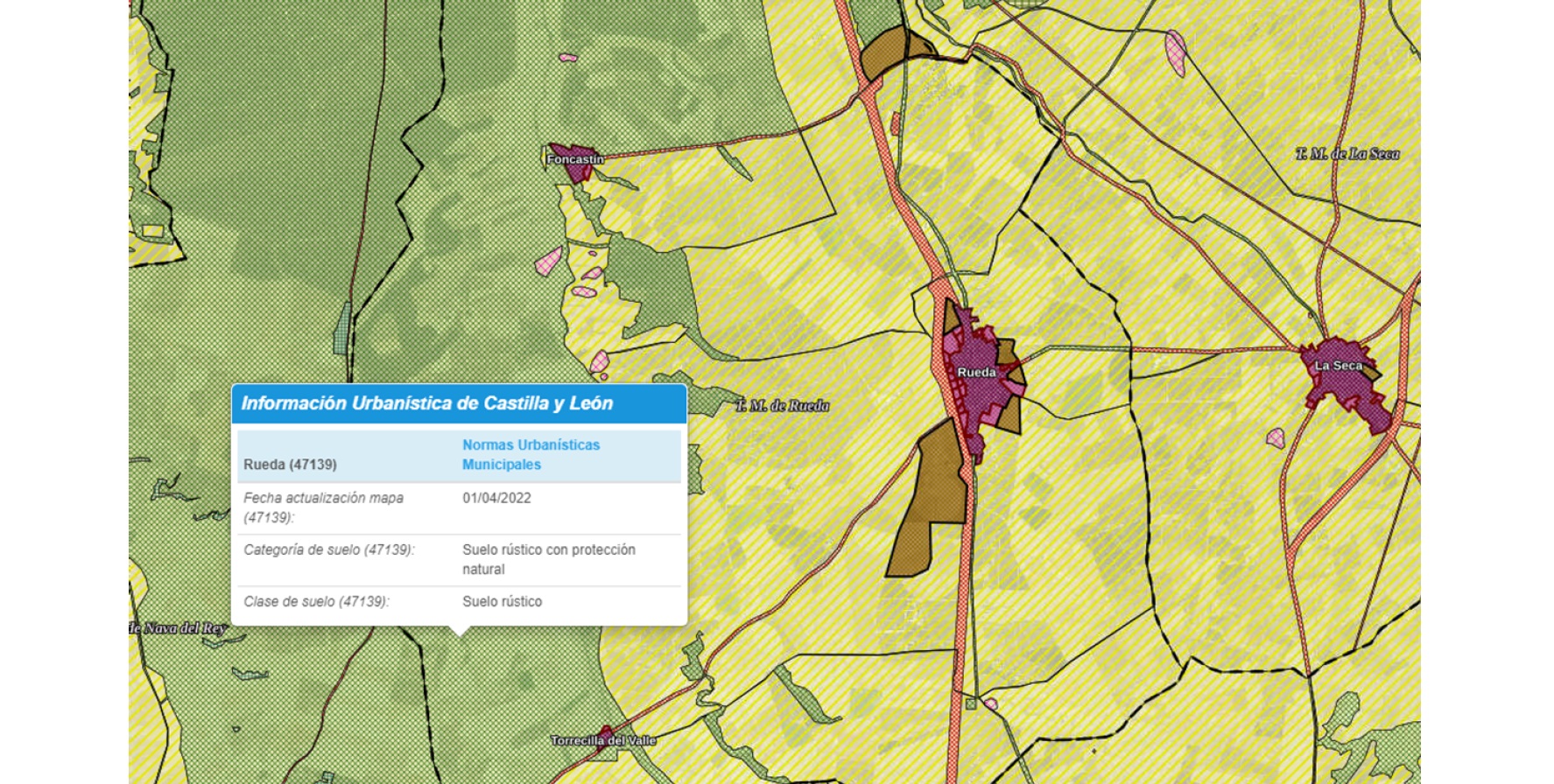Click the Suelo rústico class value
The image size is (1554, 784).
click(x=502, y=601)
